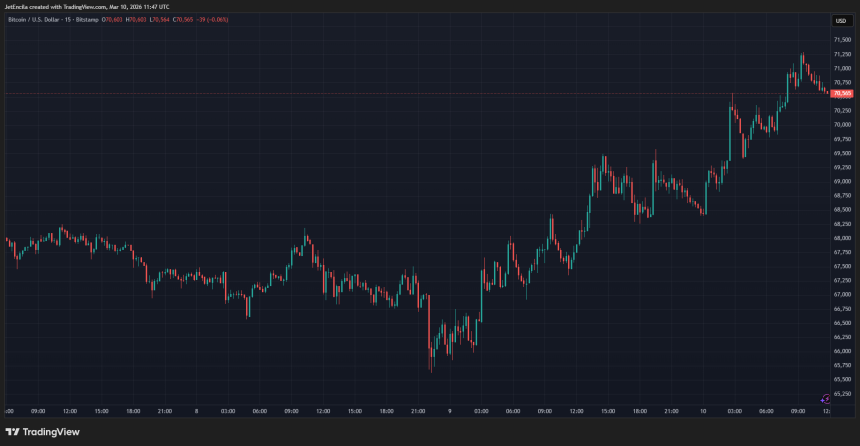The width and height of the screenshot is (860, 446).
Task: Select the date 8 marker on time axis
Action: [x=196, y=411]
